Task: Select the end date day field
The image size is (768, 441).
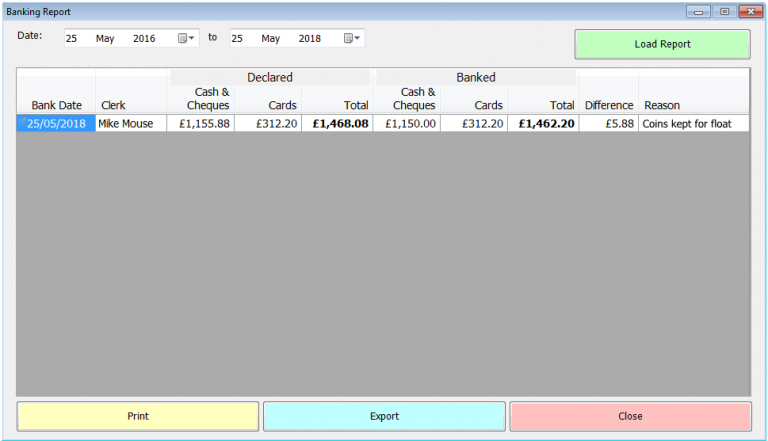Action: coord(237,39)
